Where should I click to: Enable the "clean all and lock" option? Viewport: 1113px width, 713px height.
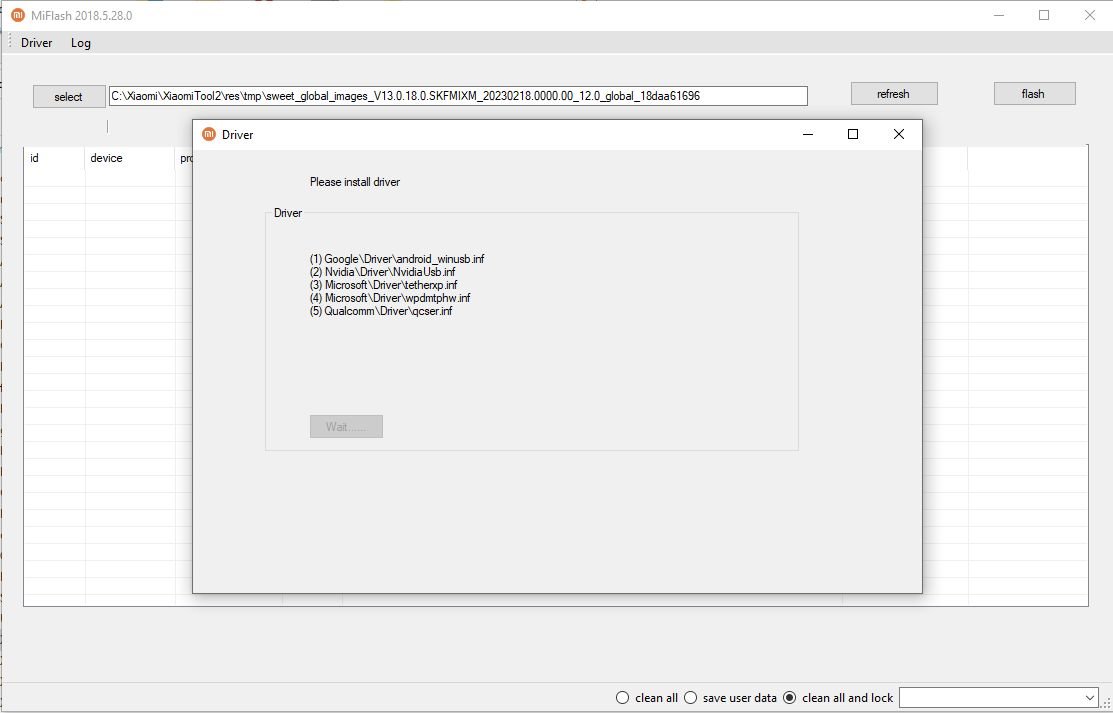tap(790, 697)
